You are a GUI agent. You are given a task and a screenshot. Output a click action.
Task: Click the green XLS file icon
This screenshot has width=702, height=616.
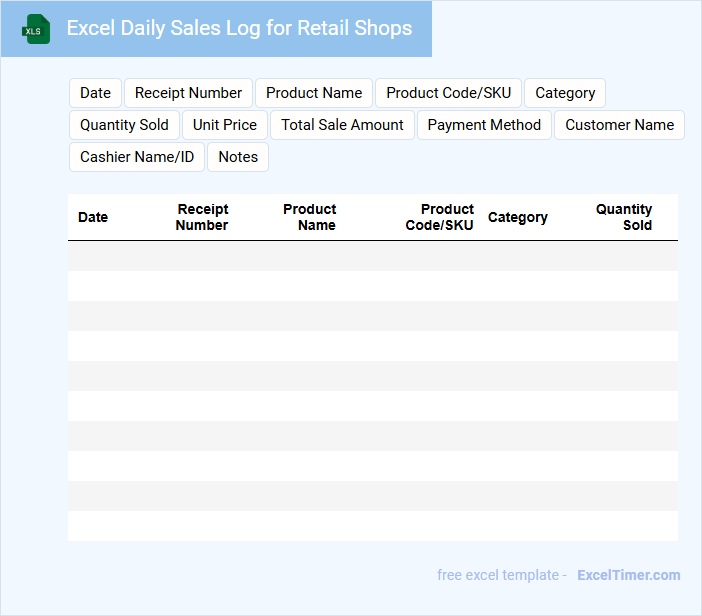tap(36, 29)
